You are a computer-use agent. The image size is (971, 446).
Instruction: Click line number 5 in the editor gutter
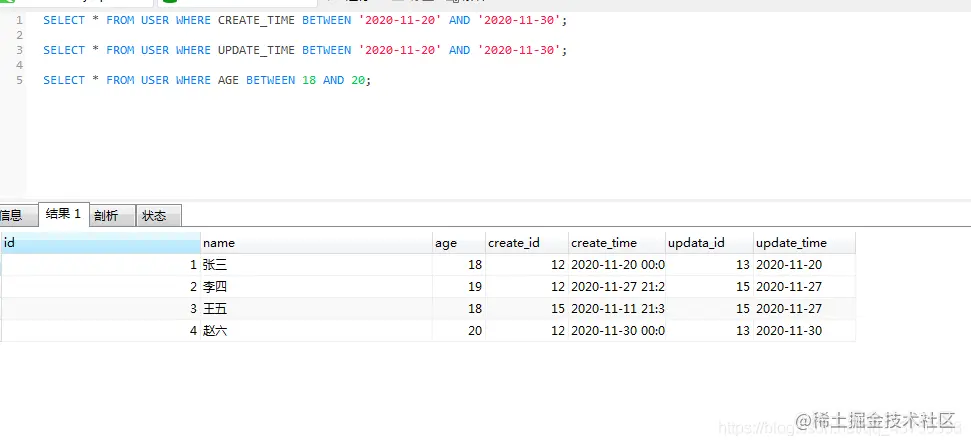tap(19, 81)
